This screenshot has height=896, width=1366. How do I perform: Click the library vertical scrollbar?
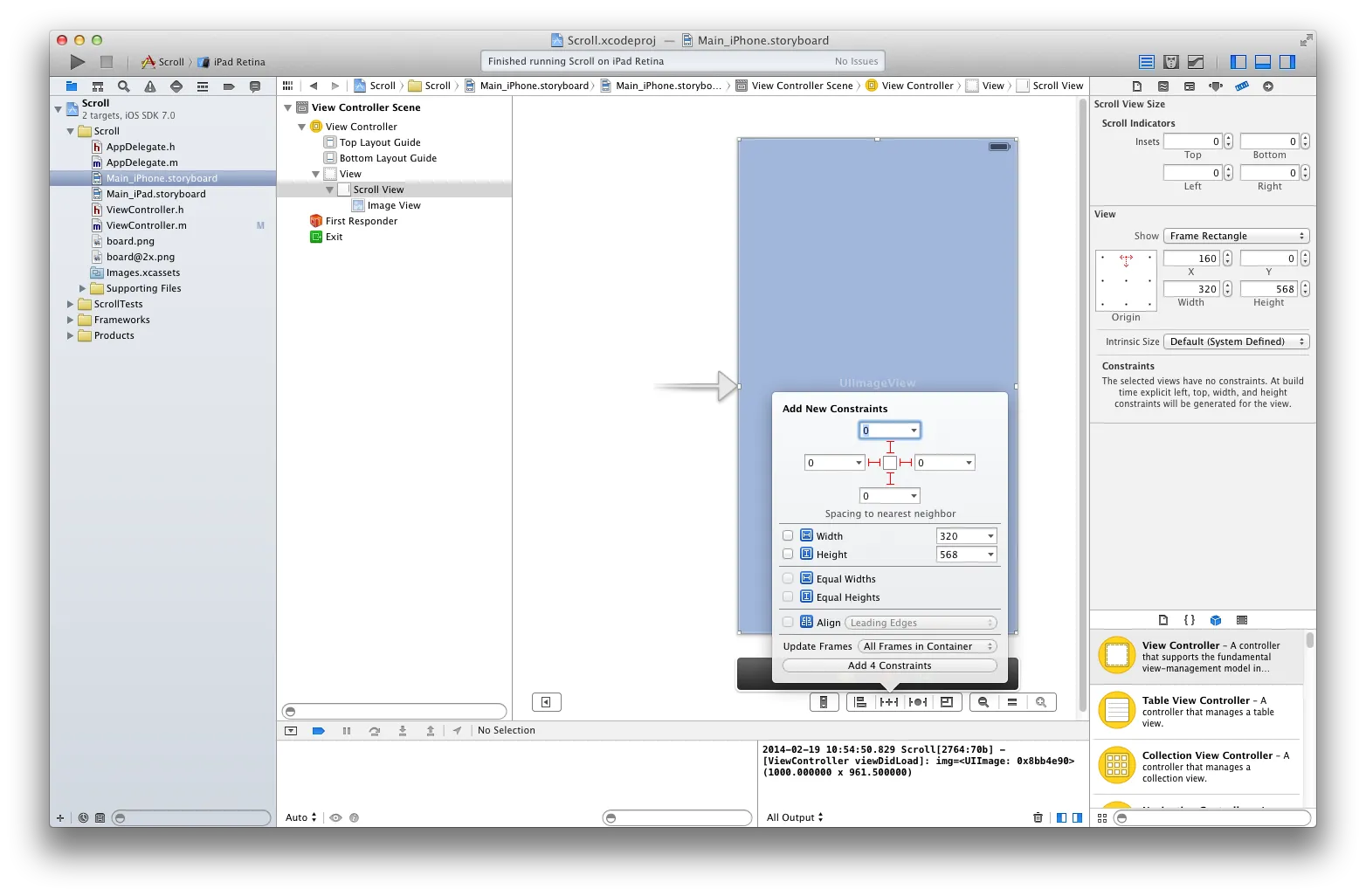pyautogui.click(x=1310, y=641)
